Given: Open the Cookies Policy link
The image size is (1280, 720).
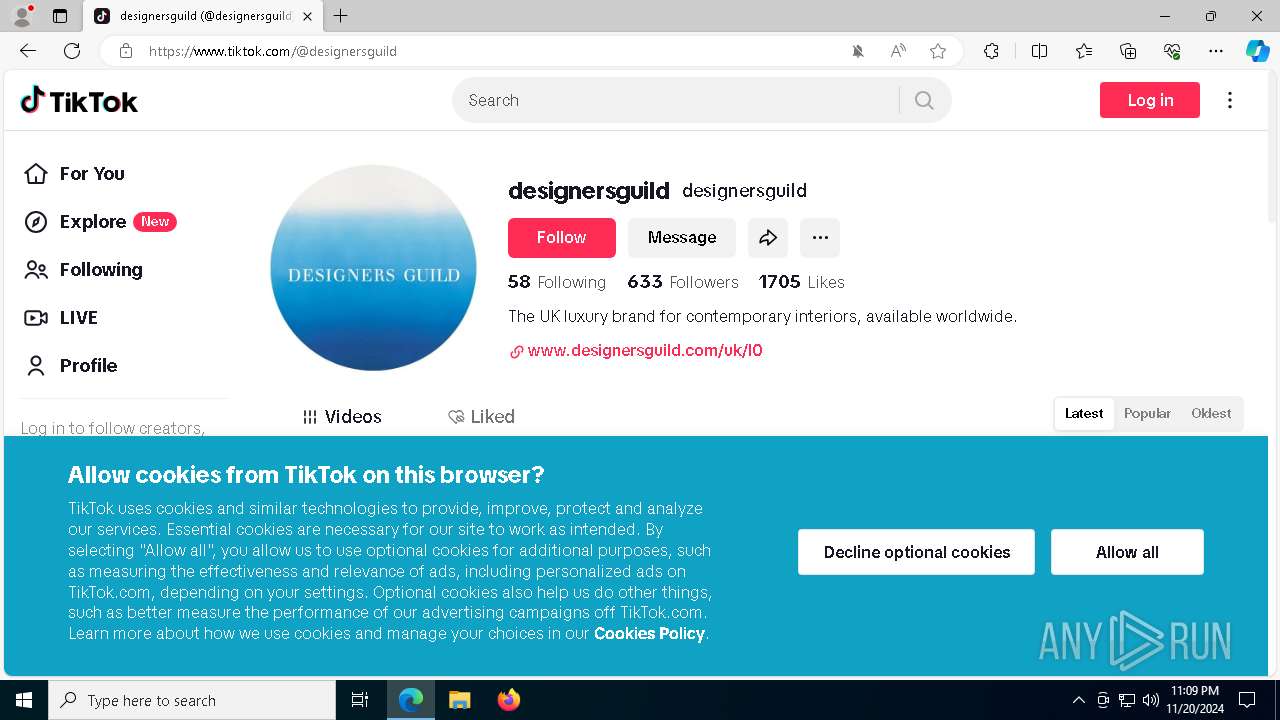Looking at the screenshot, I should pos(650,633).
